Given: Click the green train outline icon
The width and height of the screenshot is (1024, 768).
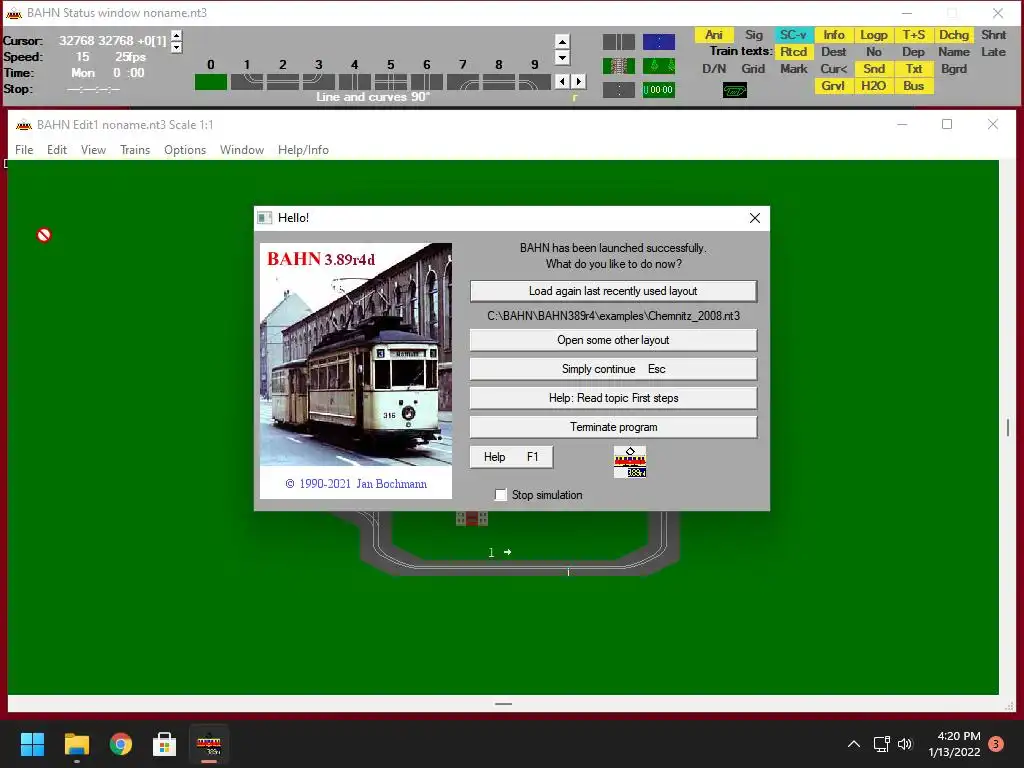Looking at the screenshot, I should [x=735, y=90].
